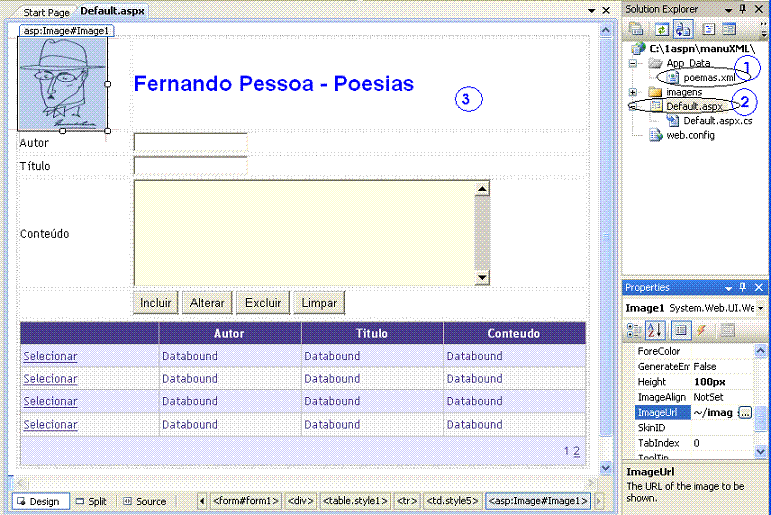Click the Default.aspx.cs file icon

[x=672, y=121]
